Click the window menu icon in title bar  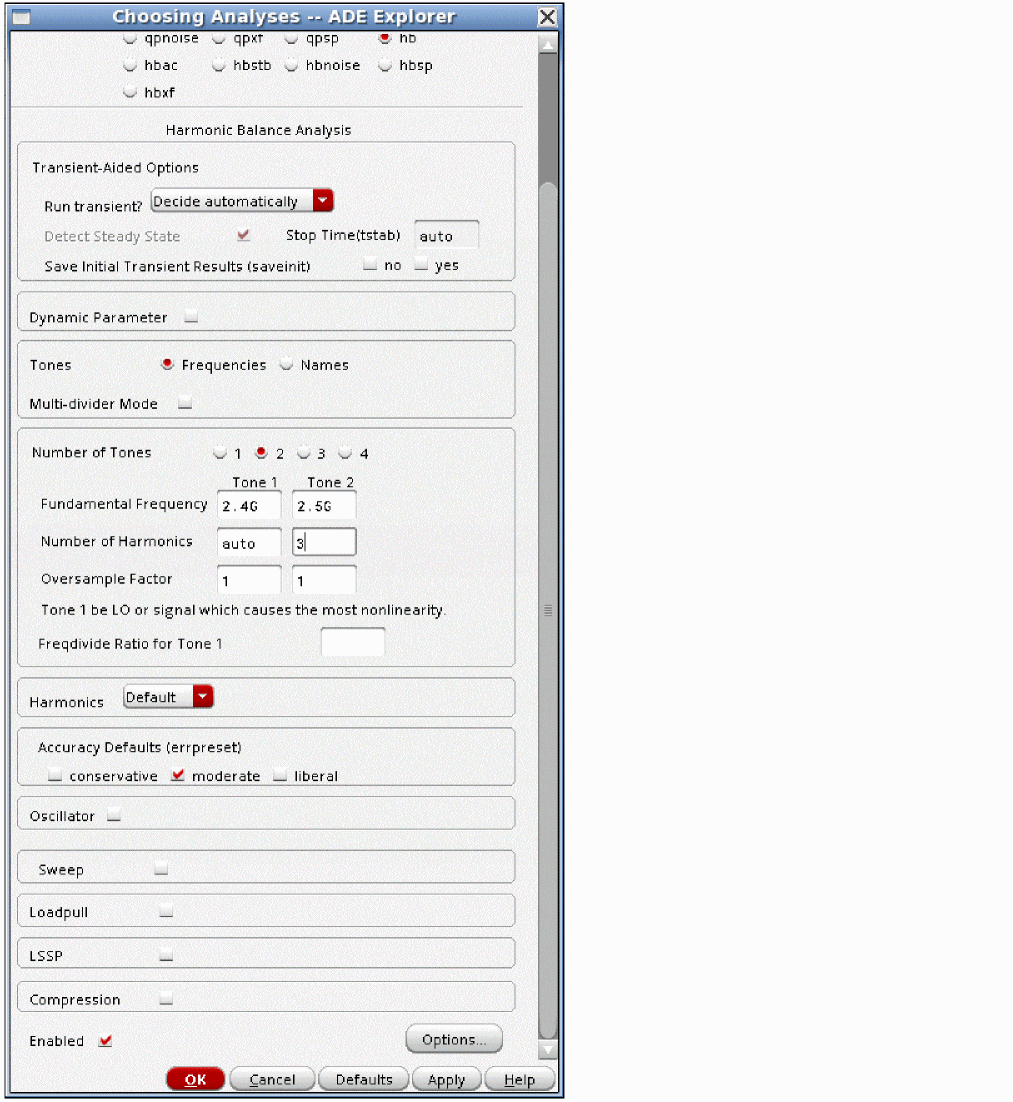tap(22, 16)
